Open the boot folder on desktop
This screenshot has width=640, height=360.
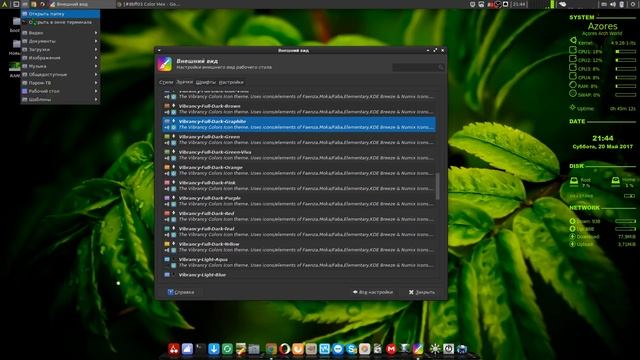(16, 24)
